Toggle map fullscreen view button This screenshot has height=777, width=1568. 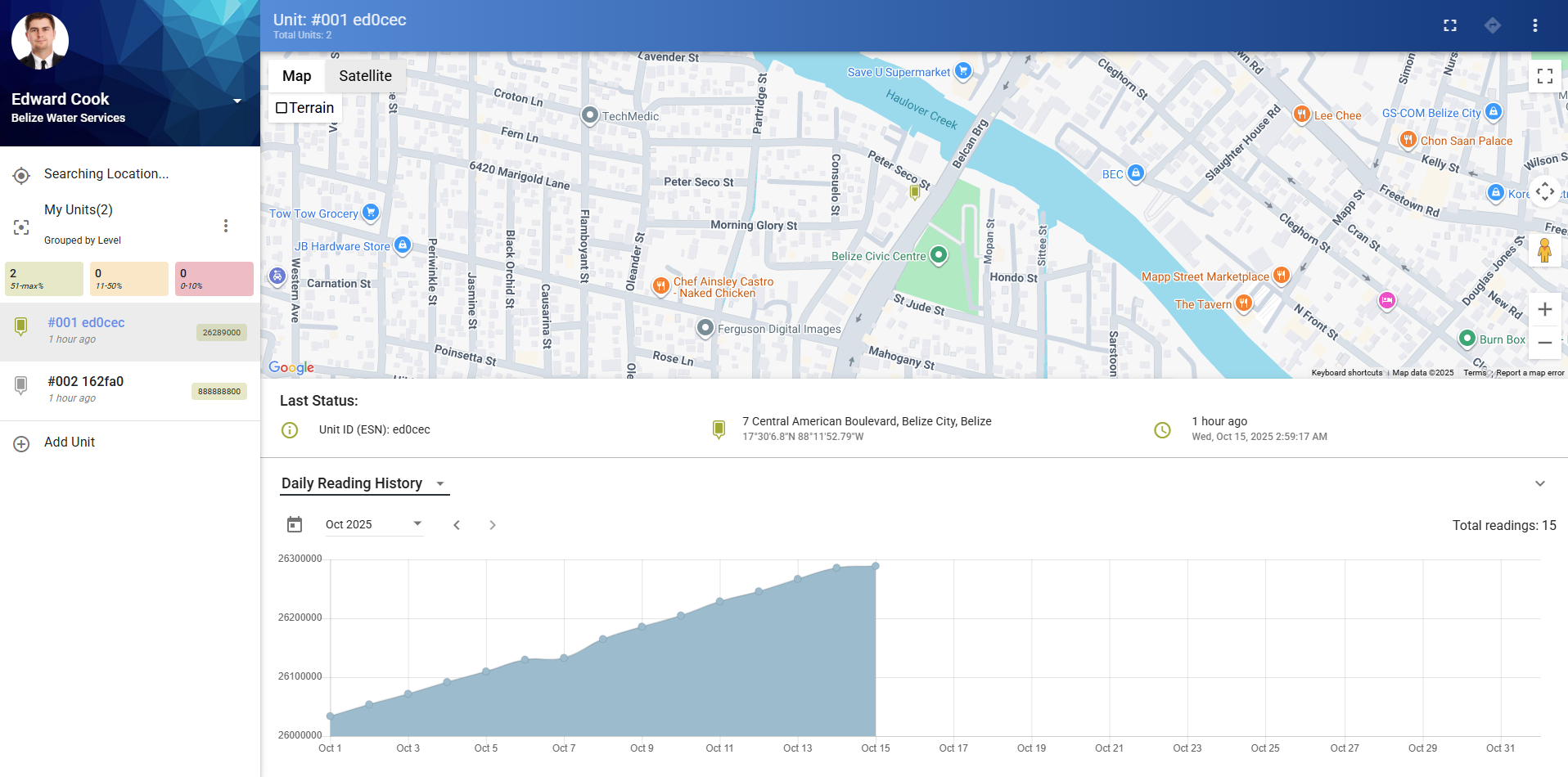[1544, 76]
